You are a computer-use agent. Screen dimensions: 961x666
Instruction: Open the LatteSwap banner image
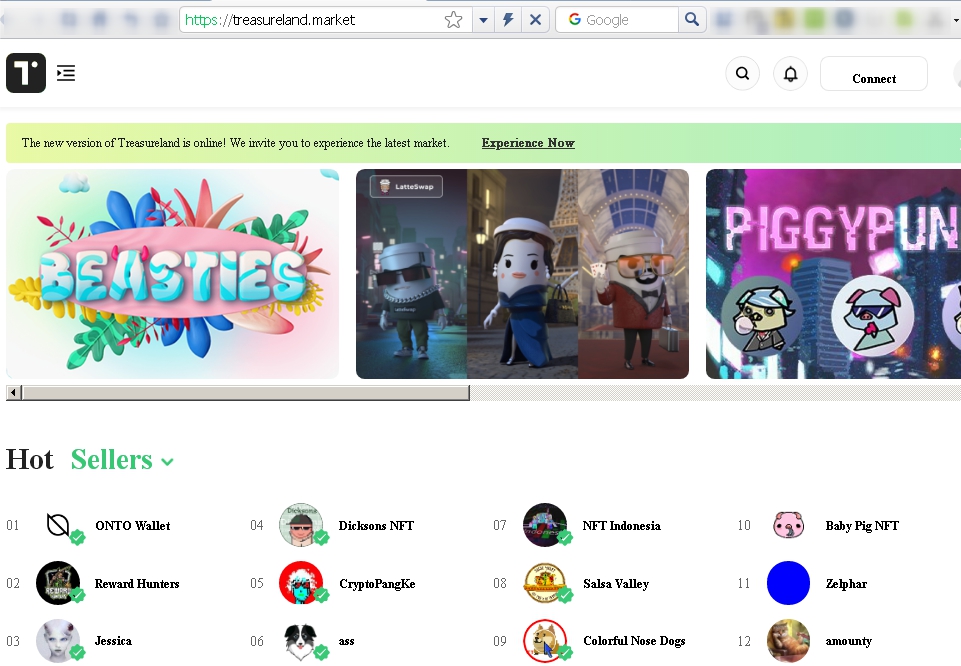[522, 274]
